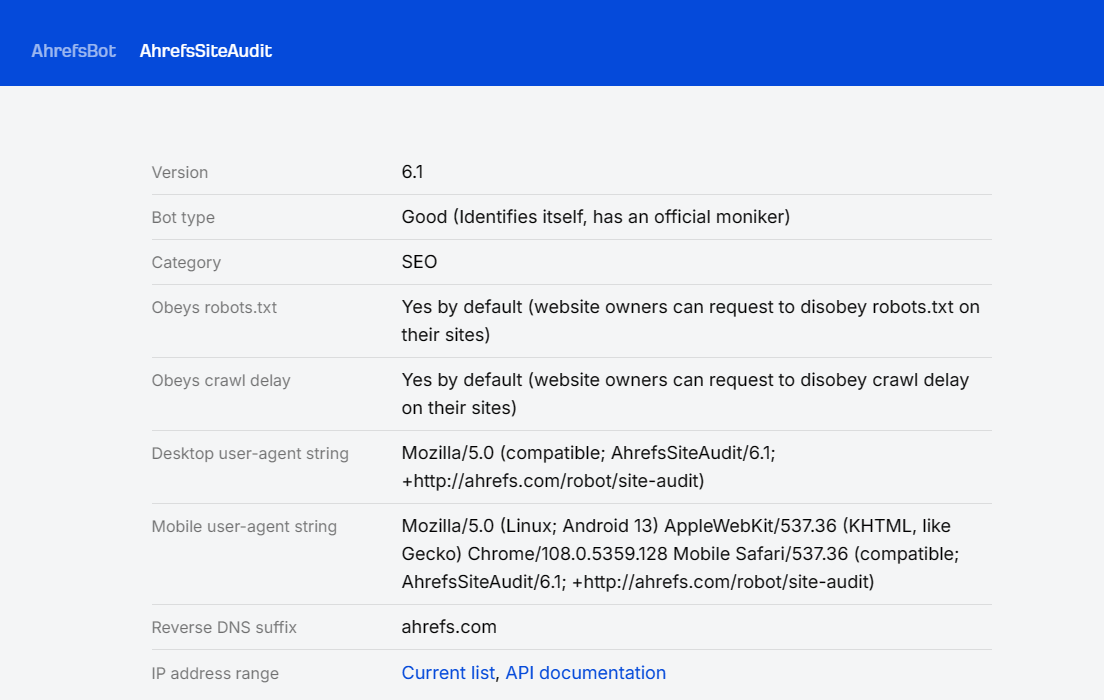
Task: Click the desktop user-agent string value
Action: [588, 467]
